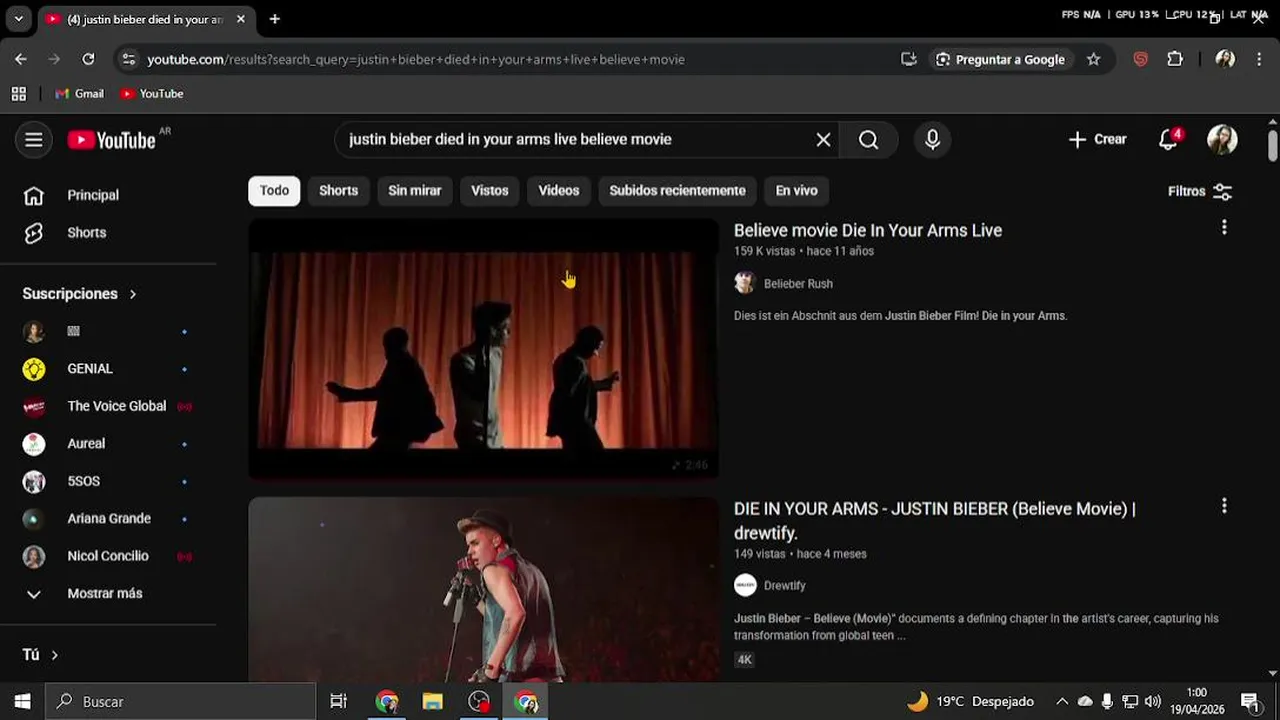Viewport: 1280px width, 720px height.
Task: Open the Windows notification center
Action: point(1250,702)
